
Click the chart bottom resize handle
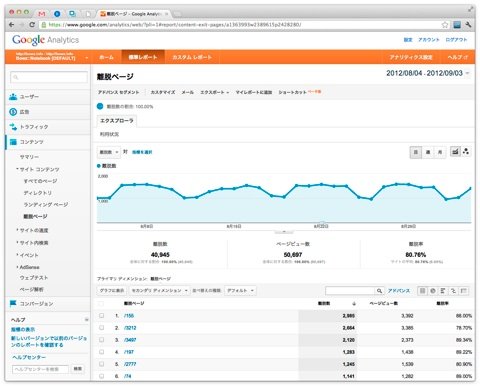point(284,232)
